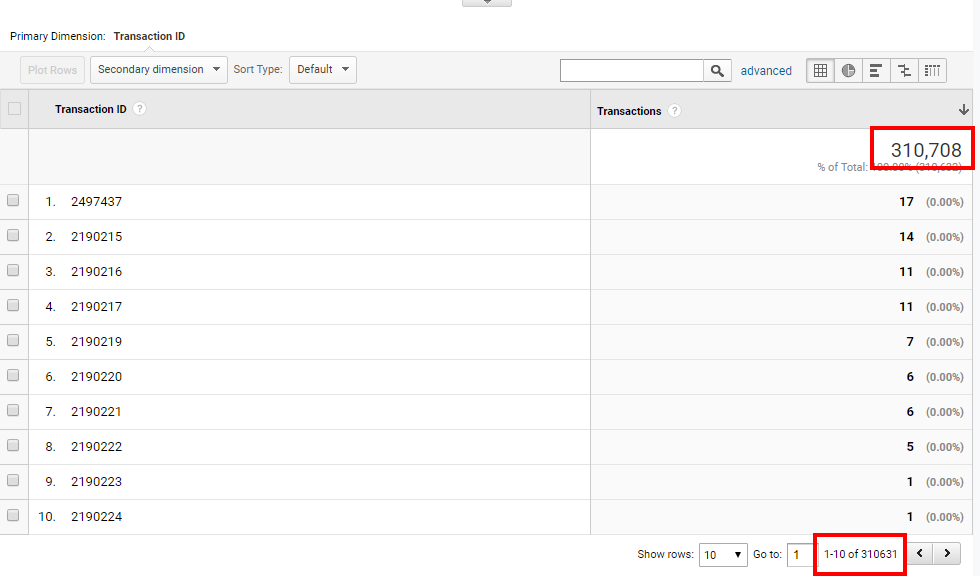The image size is (980, 576).
Task: Open the Show rows dropdown
Action: (x=722, y=555)
